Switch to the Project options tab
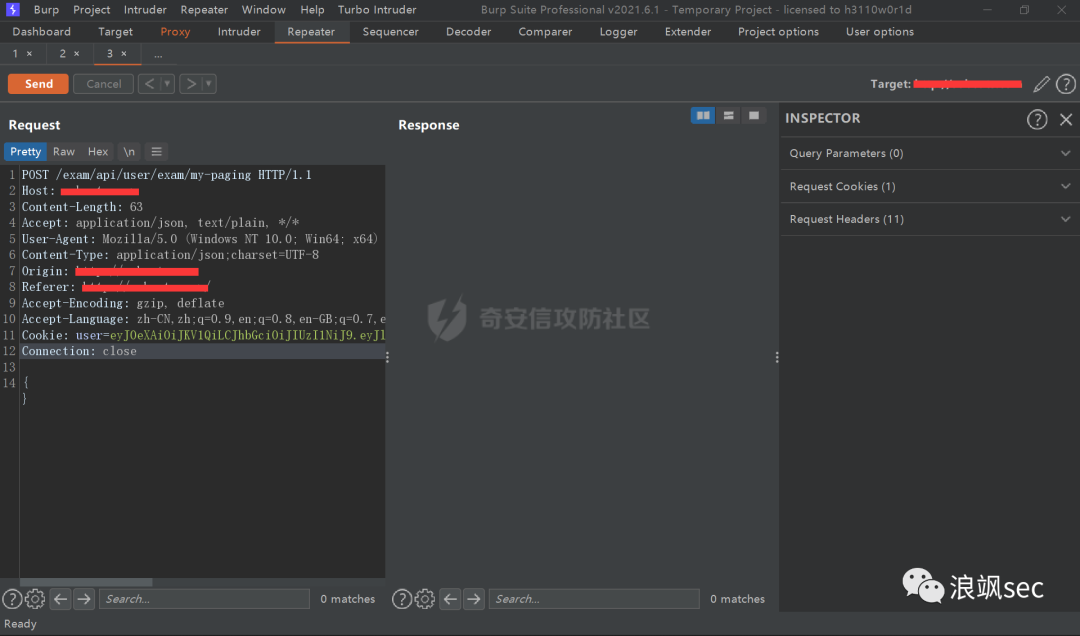1080x636 pixels. tap(778, 32)
